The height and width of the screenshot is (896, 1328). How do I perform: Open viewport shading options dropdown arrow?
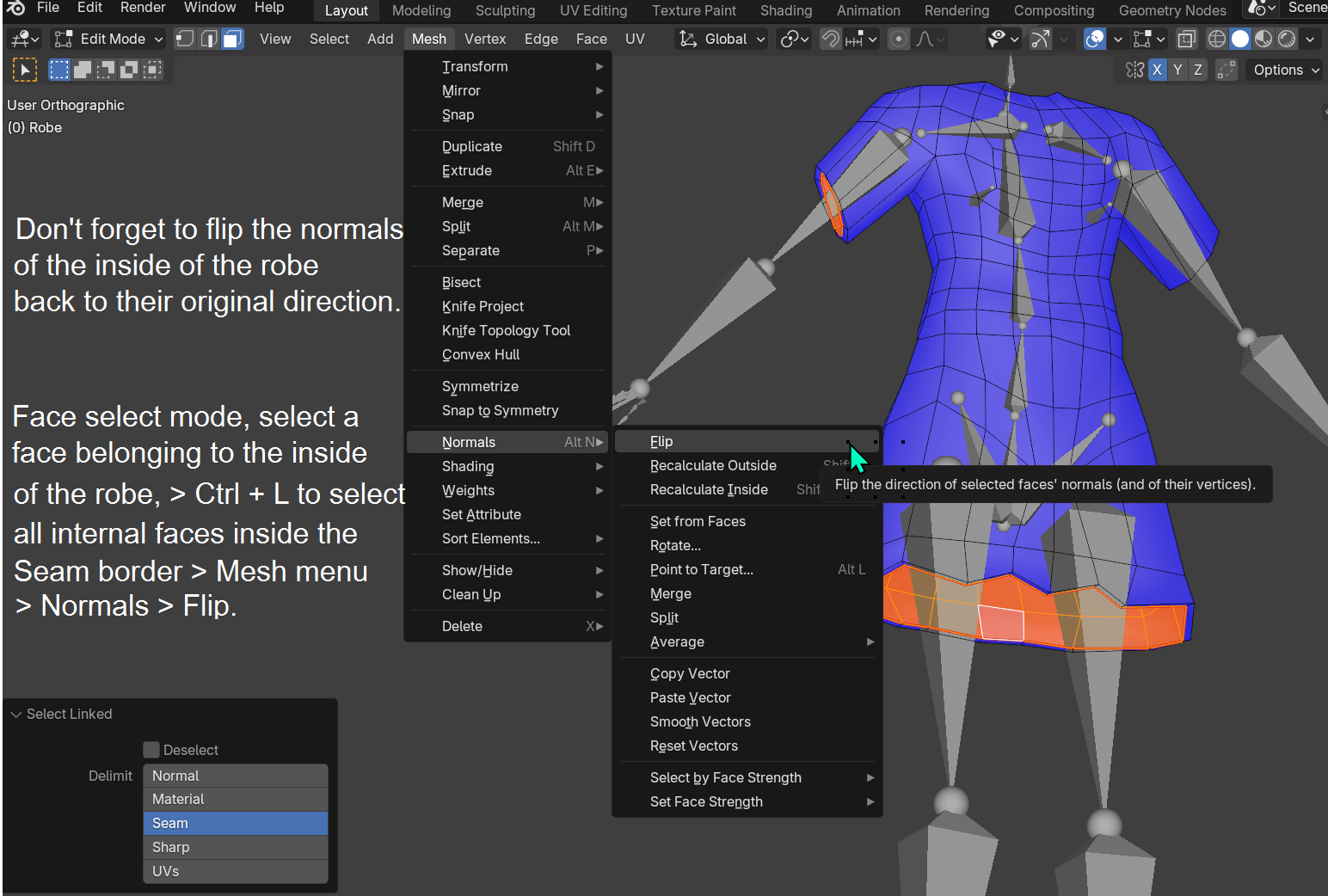1310,39
